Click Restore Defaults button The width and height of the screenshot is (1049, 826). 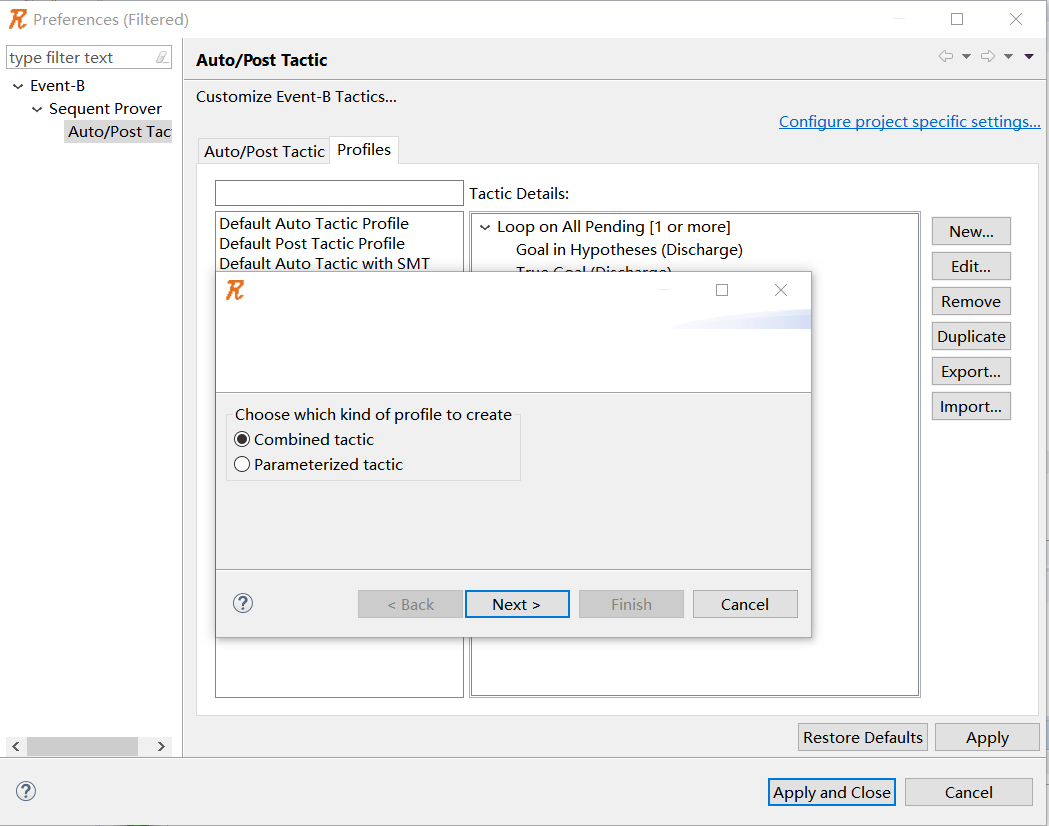tap(863, 737)
